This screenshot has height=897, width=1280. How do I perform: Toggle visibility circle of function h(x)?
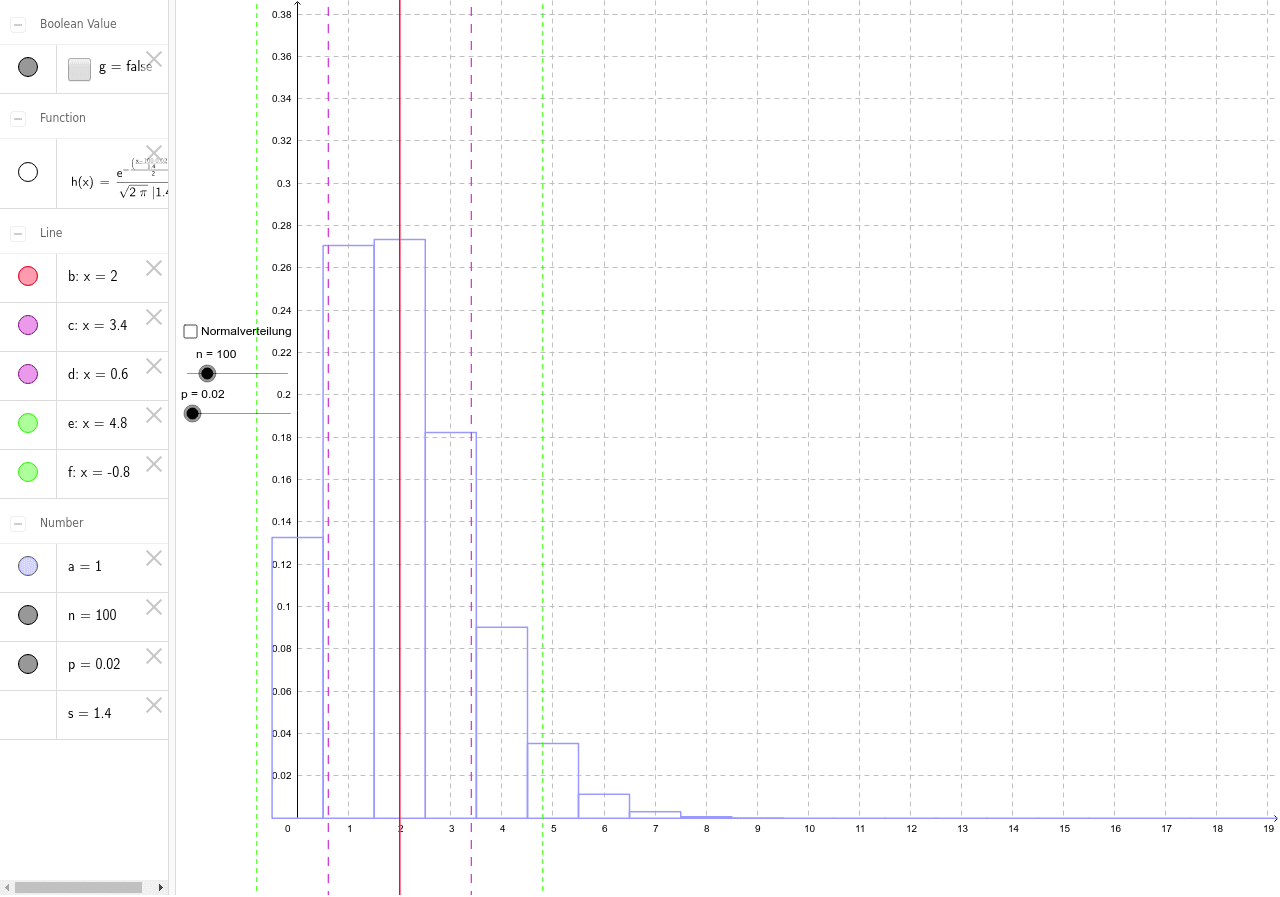28,172
